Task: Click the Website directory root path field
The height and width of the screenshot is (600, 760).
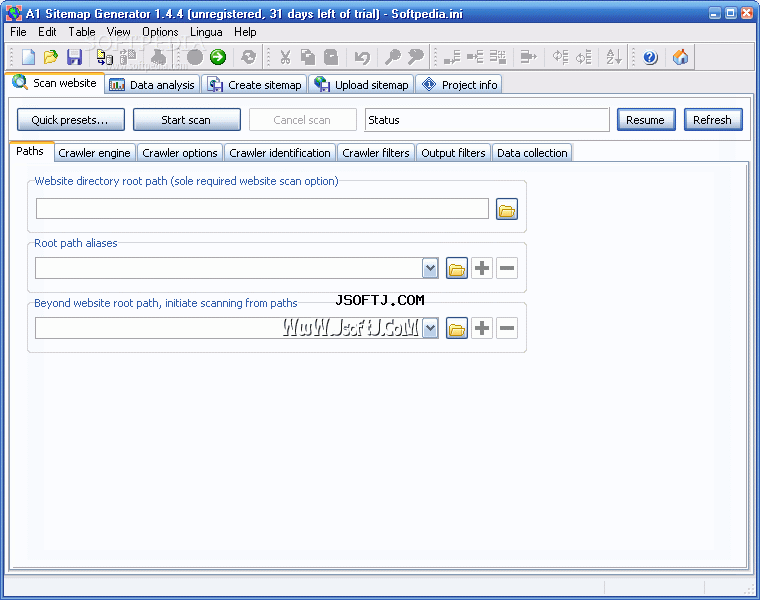Action: click(262, 208)
